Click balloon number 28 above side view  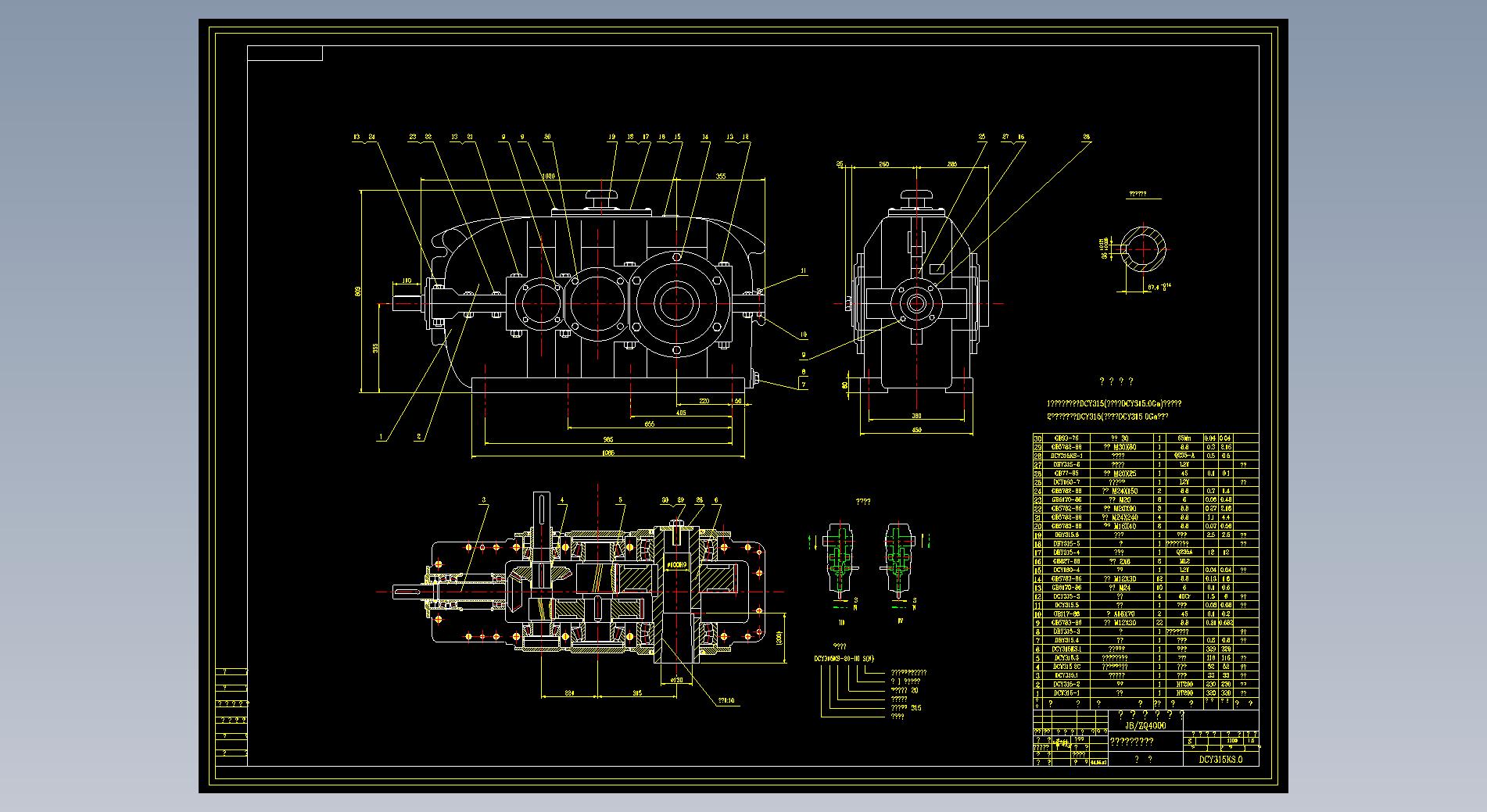click(x=1086, y=137)
